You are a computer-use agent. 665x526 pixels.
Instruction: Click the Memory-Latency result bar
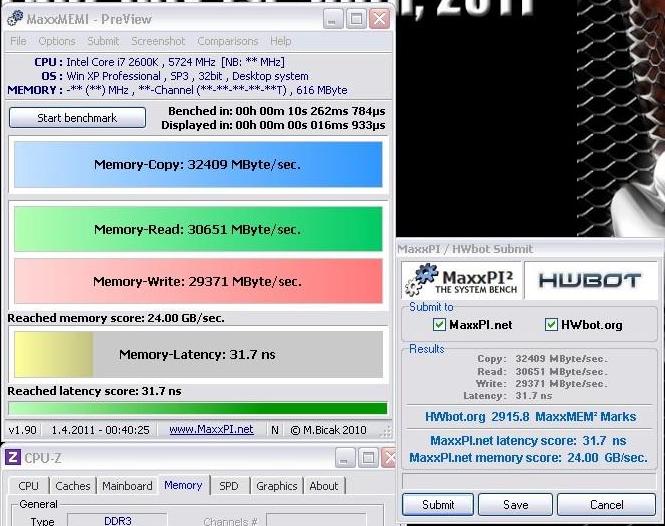point(196,354)
